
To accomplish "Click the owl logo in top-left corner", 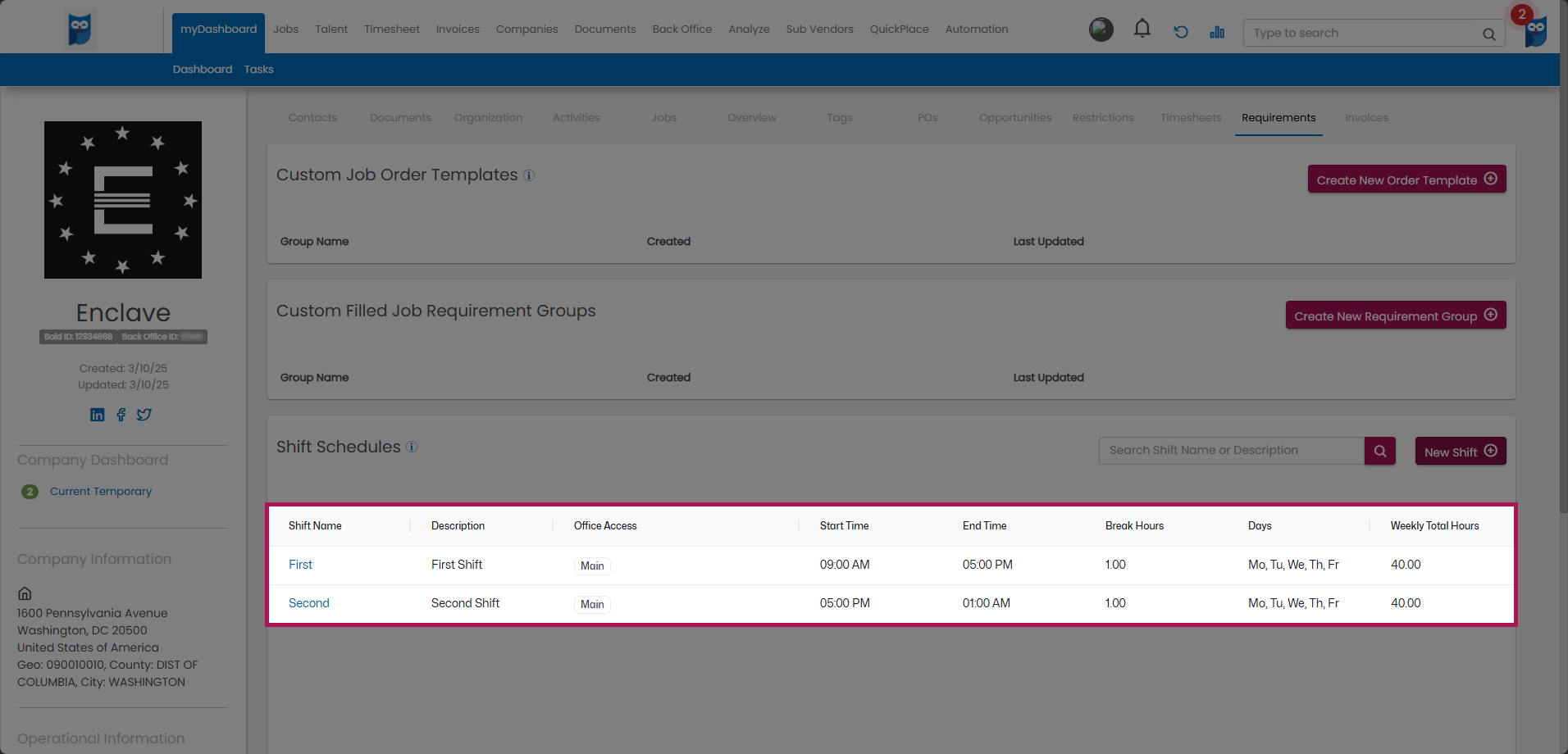I will [x=80, y=29].
